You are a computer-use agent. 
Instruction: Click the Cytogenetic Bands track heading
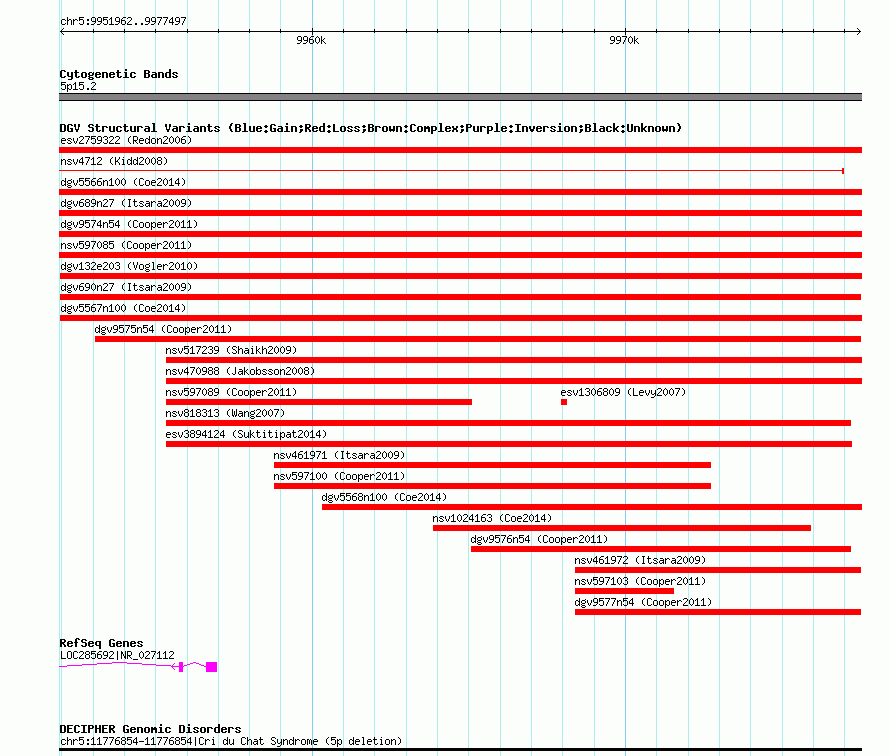[119, 74]
